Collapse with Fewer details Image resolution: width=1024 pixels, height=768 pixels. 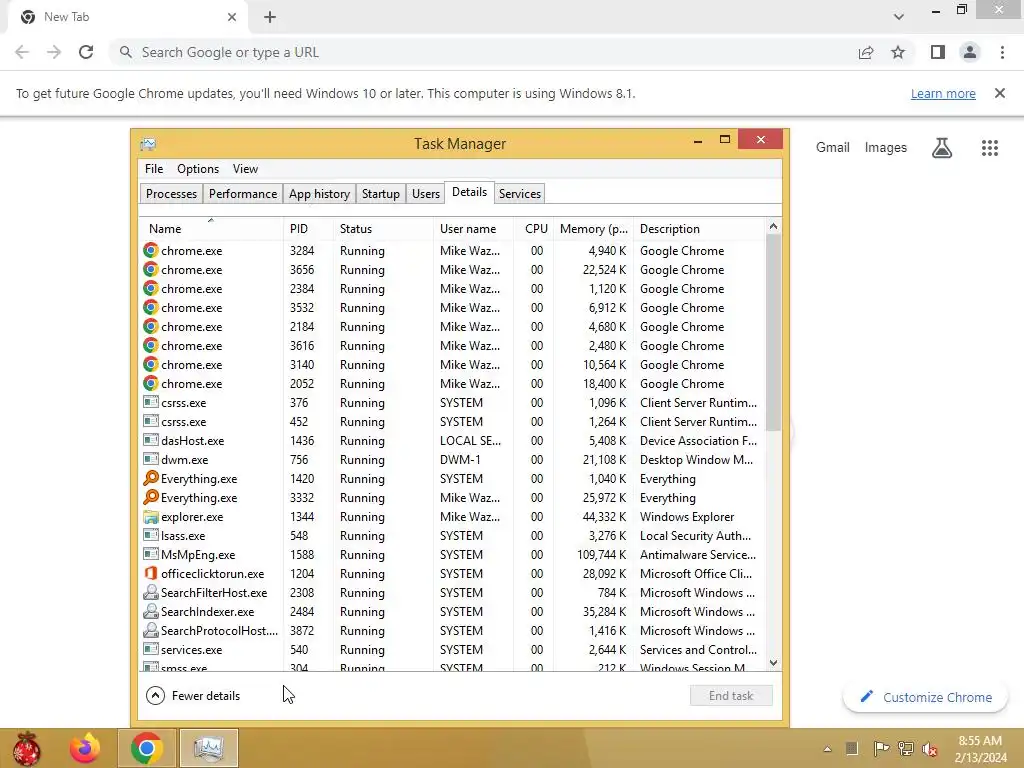[193, 696]
